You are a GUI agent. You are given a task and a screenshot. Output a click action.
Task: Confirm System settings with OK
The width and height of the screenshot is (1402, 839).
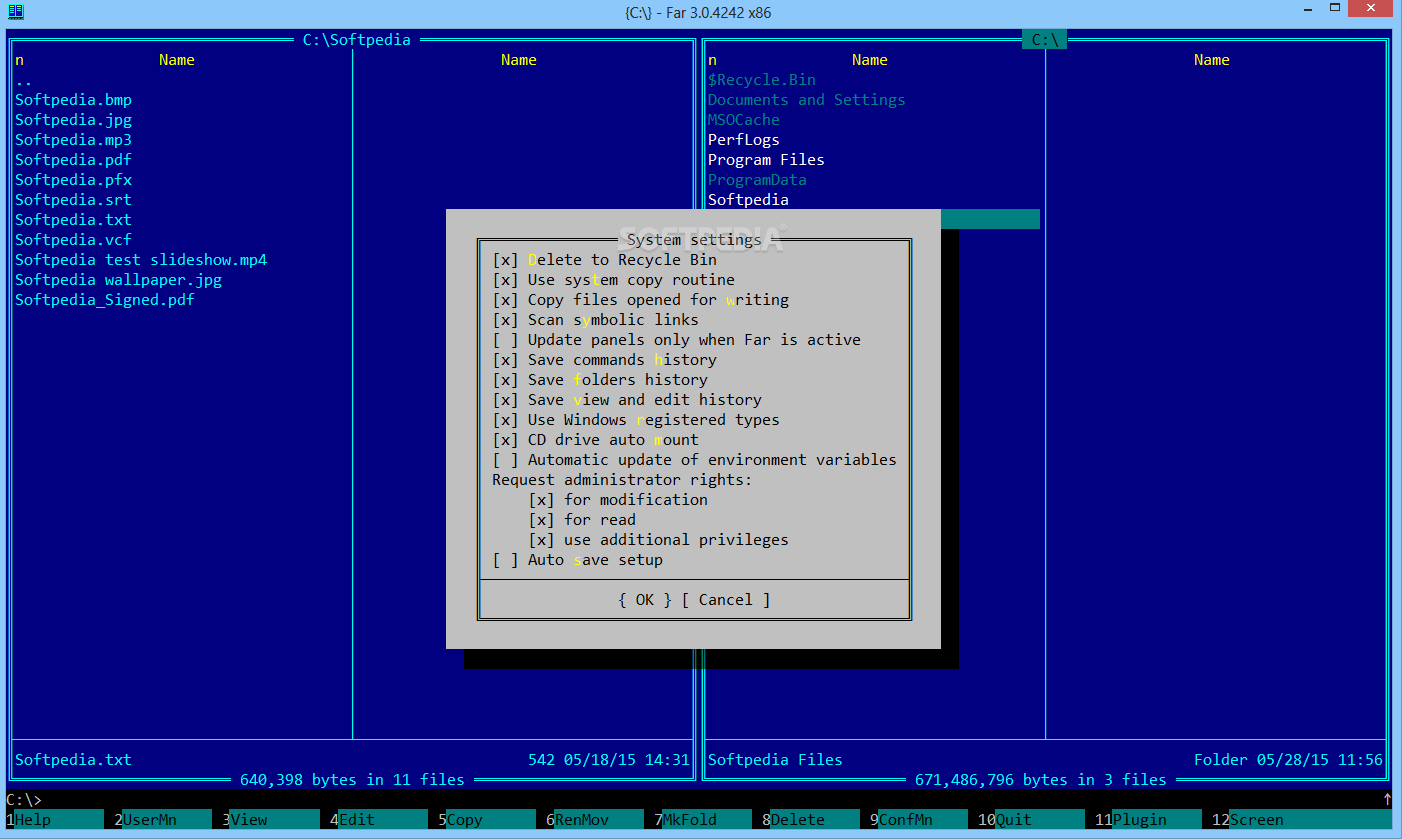coord(645,600)
